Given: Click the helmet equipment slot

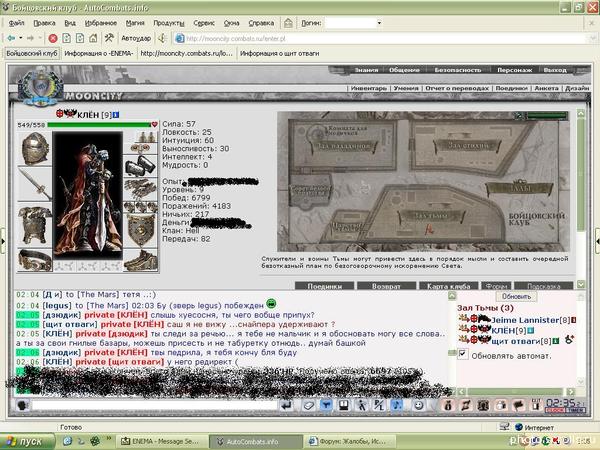Looking at the screenshot, I should [x=35, y=148].
